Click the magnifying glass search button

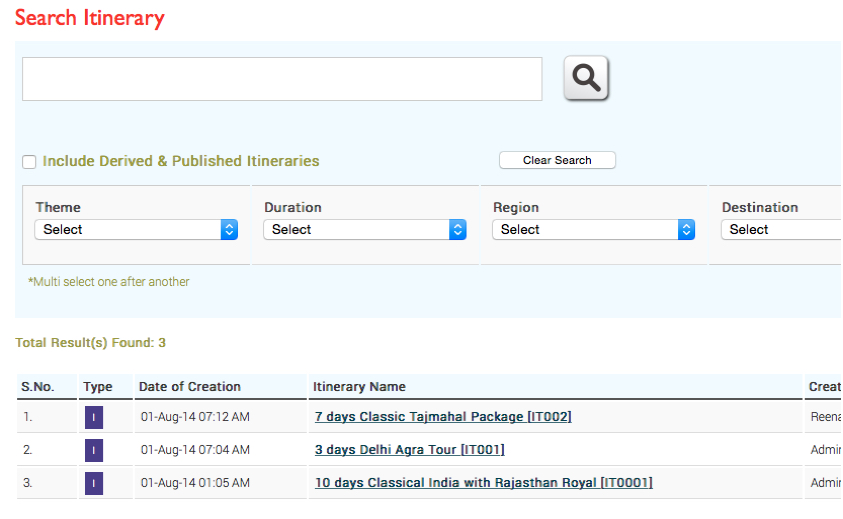coord(586,78)
